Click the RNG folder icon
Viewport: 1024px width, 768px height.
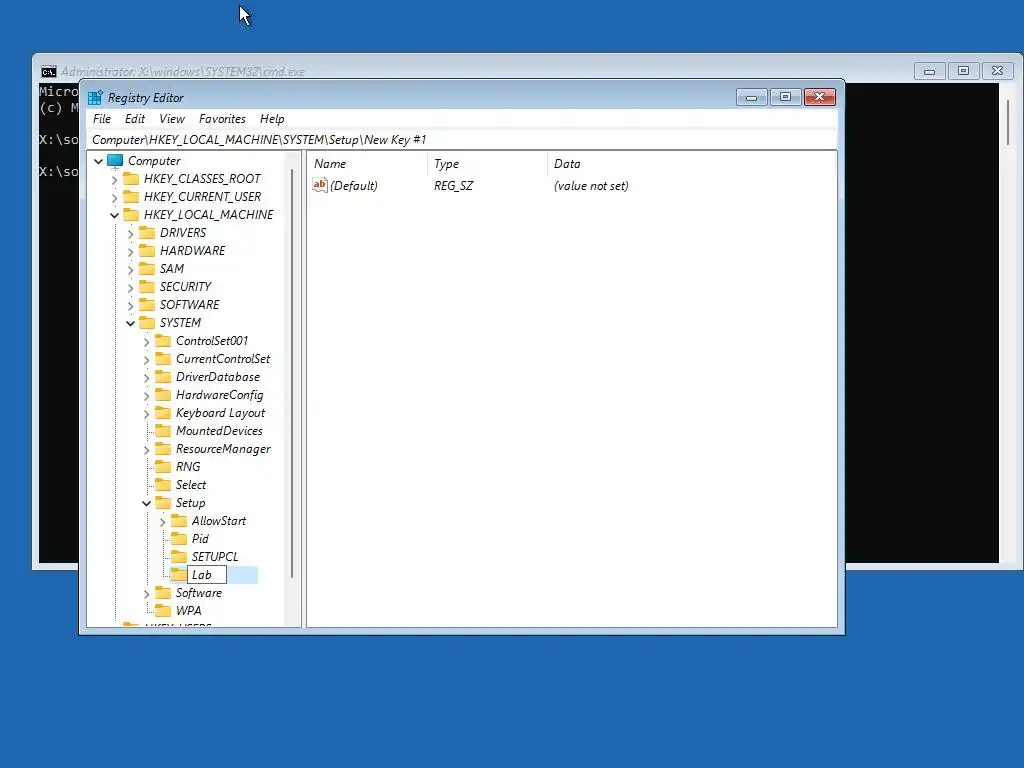pos(163,466)
